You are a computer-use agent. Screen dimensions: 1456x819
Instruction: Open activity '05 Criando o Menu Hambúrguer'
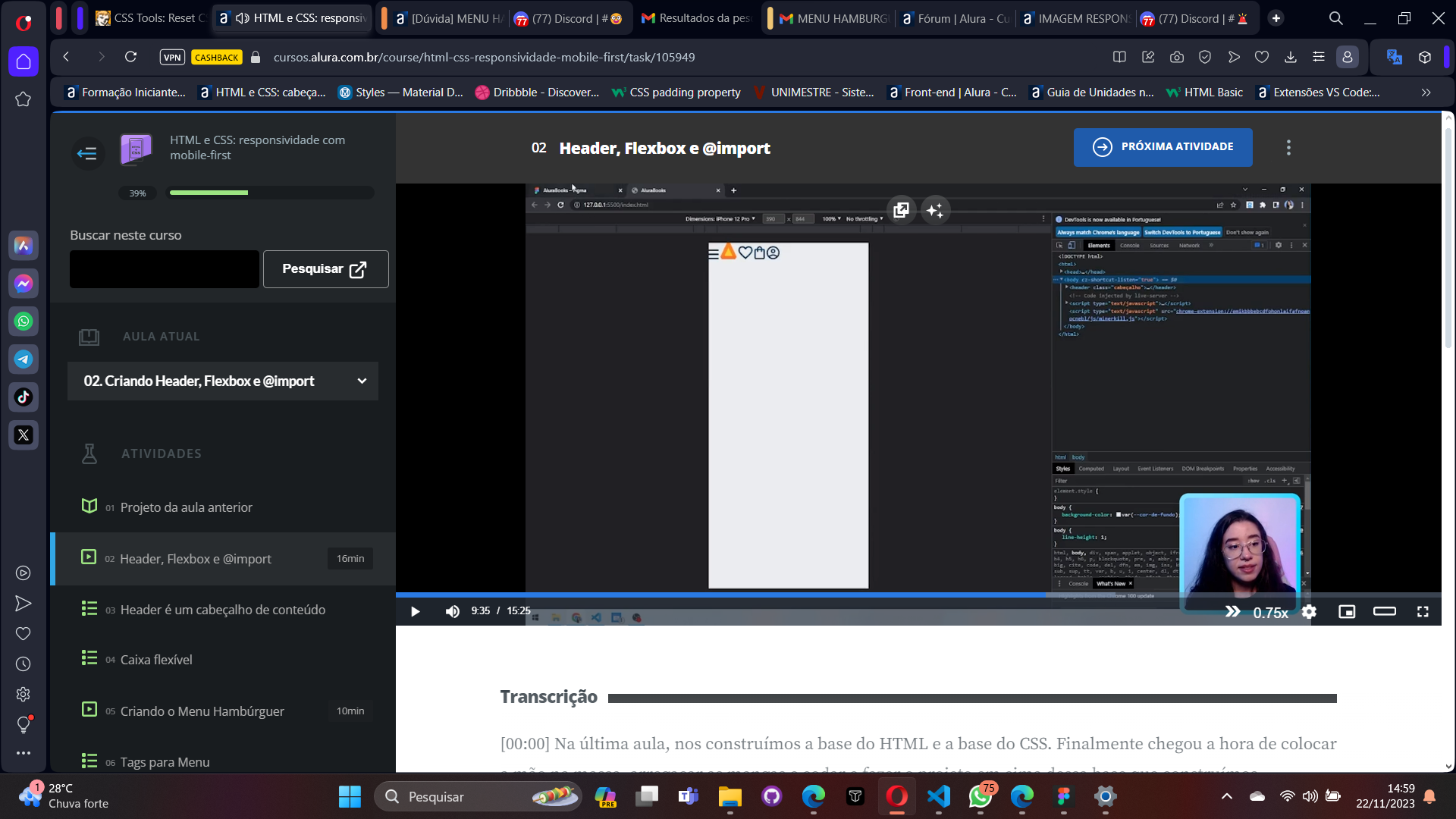click(x=223, y=711)
